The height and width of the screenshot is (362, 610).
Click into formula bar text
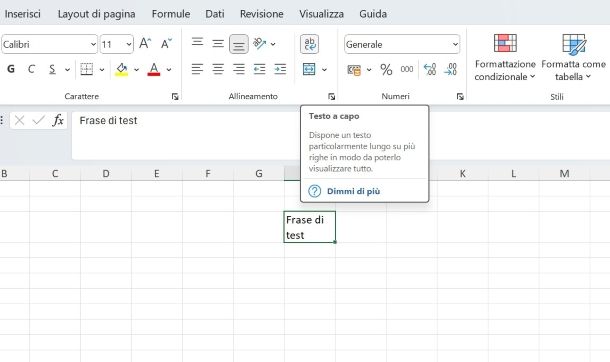coord(108,121)
